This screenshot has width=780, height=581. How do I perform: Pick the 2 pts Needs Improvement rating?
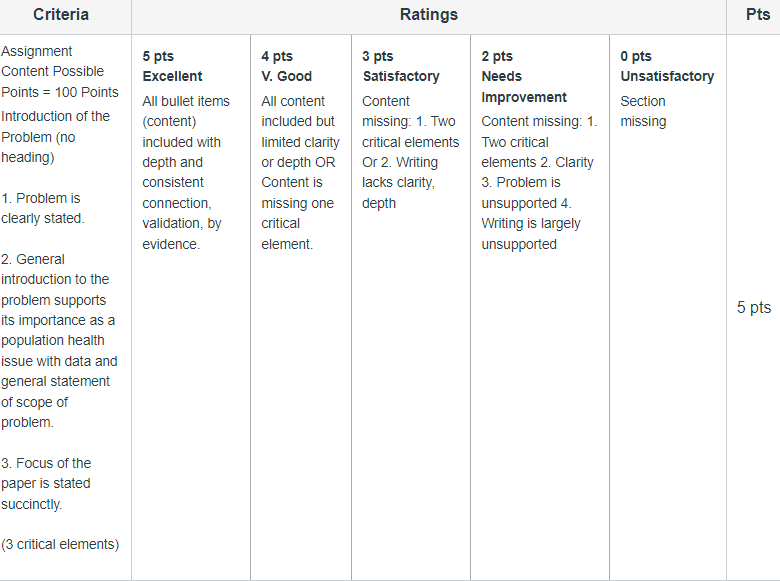[540, 307]
